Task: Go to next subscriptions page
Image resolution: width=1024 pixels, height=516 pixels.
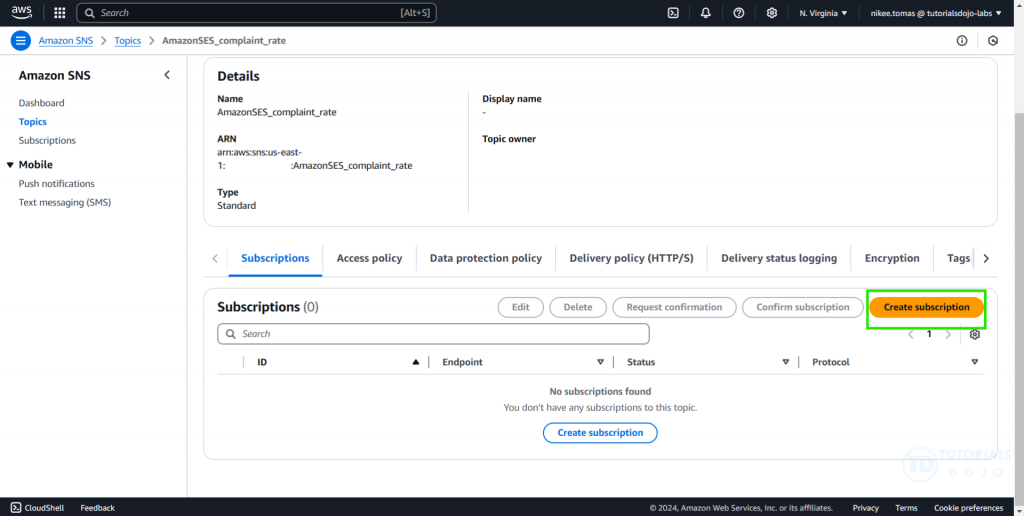Action: pyautogui.click(x=948, y=334)
